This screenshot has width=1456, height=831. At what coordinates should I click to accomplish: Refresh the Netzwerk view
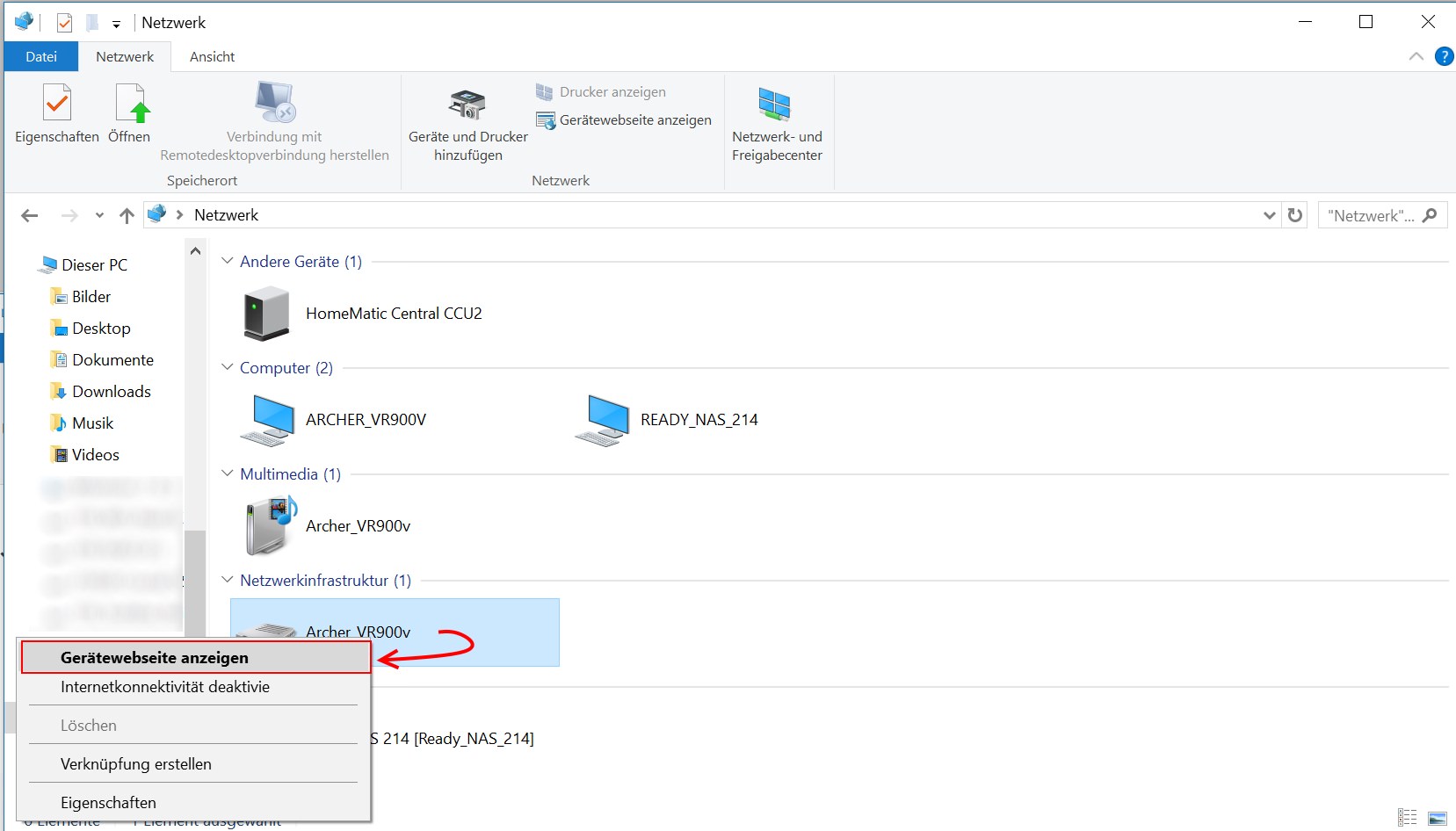[x=1294, y=215]
